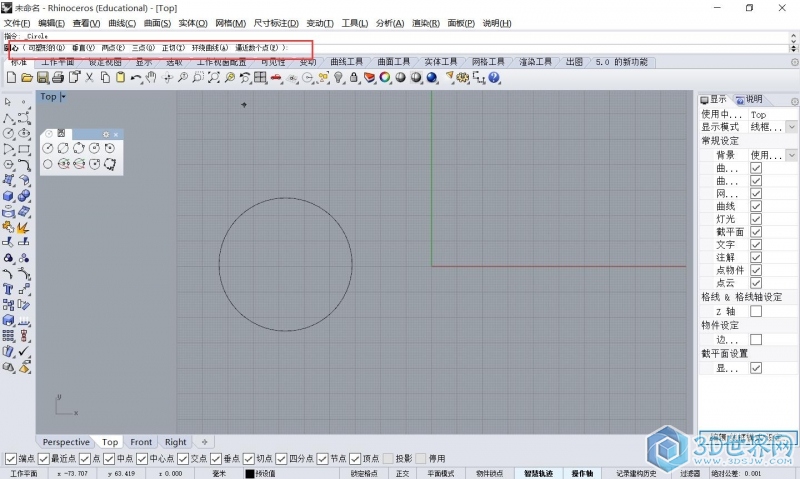800x479 pixels.
Task: Click the gear icon on floating circle toolbar
Action: (106, 133)
